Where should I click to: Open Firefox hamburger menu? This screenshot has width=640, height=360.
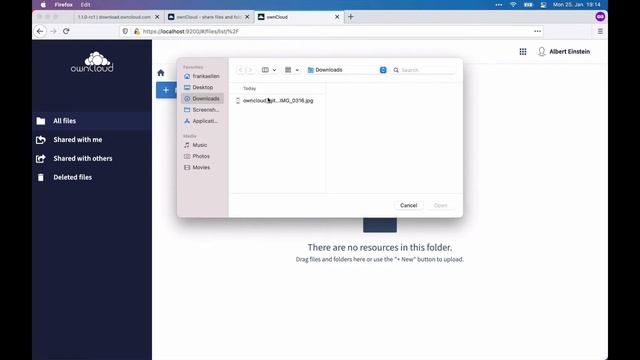600,31
